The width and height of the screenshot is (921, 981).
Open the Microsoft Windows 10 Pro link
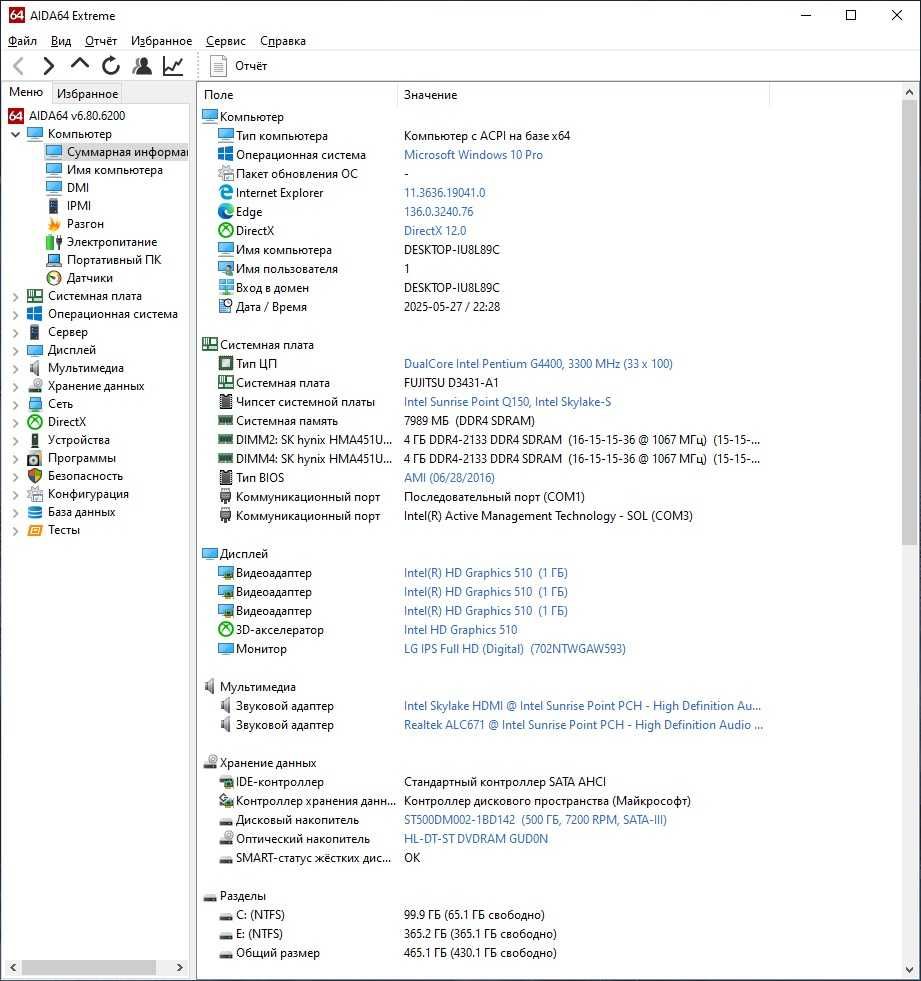(473, 155)
